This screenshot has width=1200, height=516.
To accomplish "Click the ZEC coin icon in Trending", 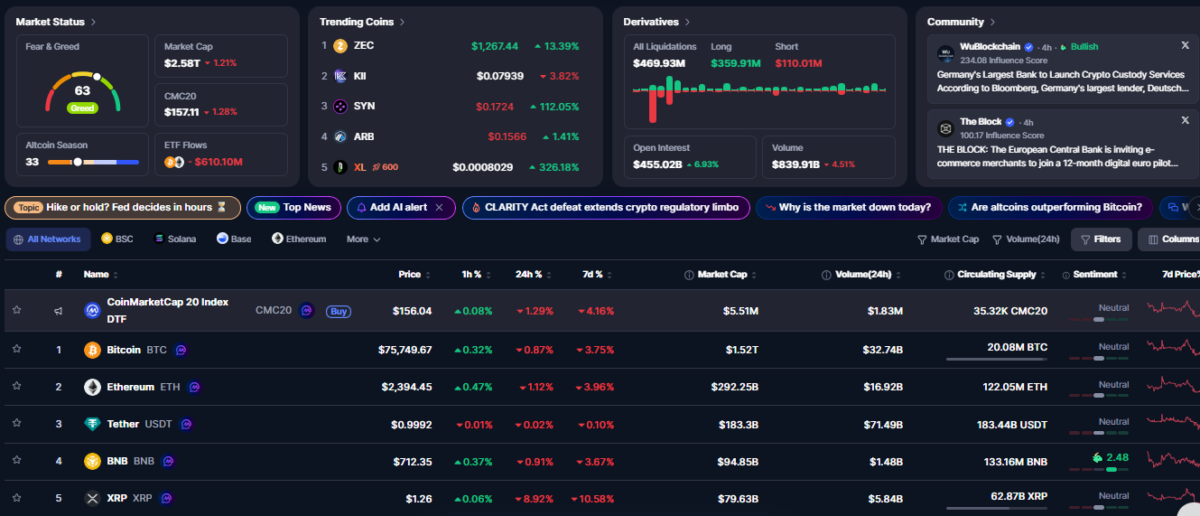I will click(x=340, y=46).
